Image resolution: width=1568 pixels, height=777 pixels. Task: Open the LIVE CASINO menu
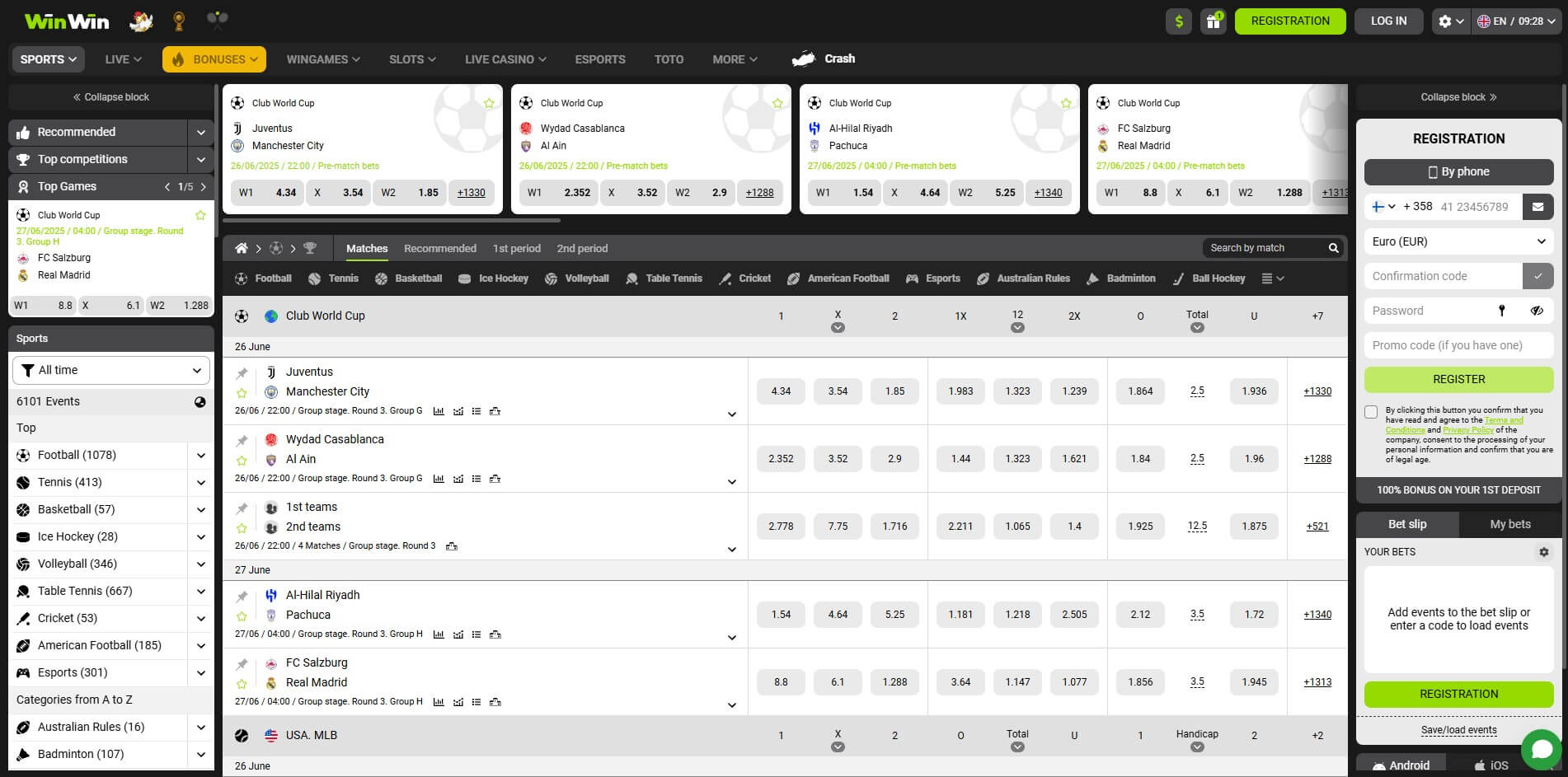(x=505, y=59)
